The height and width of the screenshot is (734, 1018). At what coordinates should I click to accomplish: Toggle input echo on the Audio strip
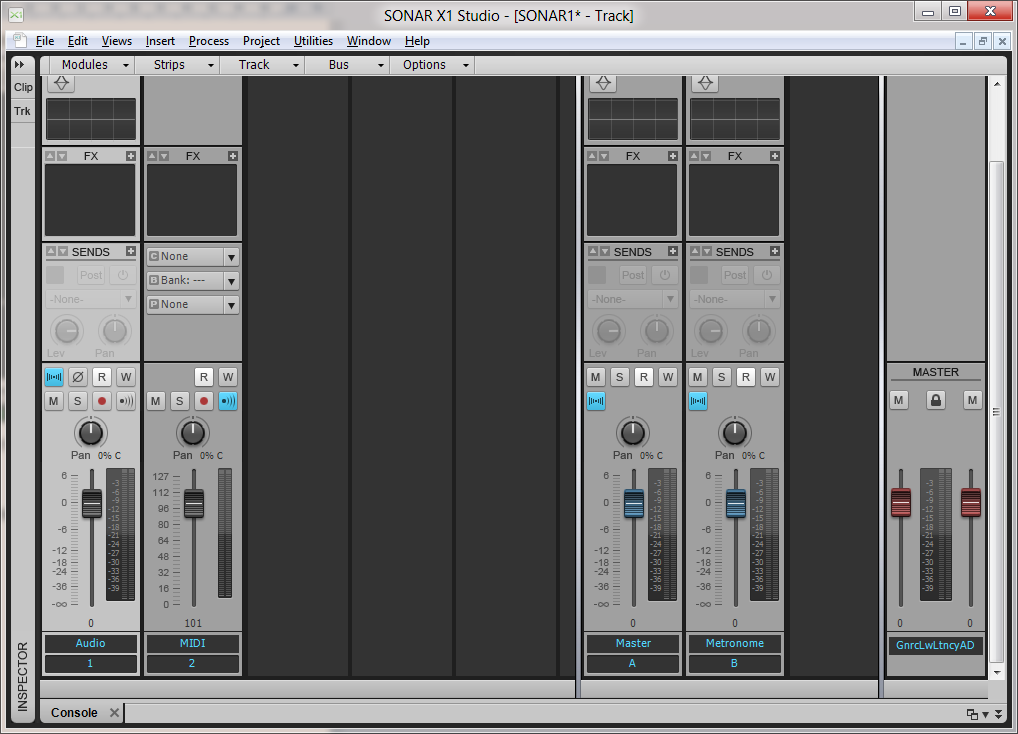(126, 401)
